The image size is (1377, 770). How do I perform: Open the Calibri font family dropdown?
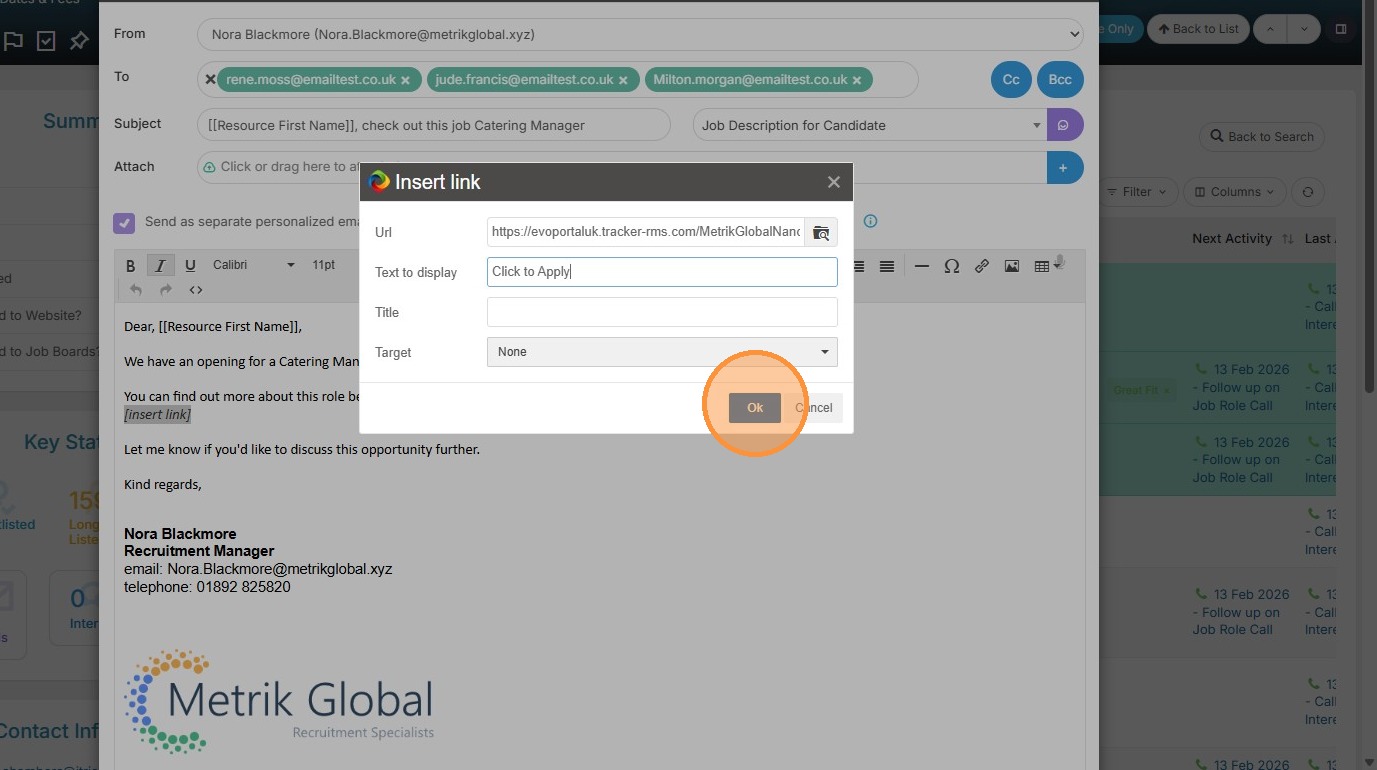(x=254, y=265)
